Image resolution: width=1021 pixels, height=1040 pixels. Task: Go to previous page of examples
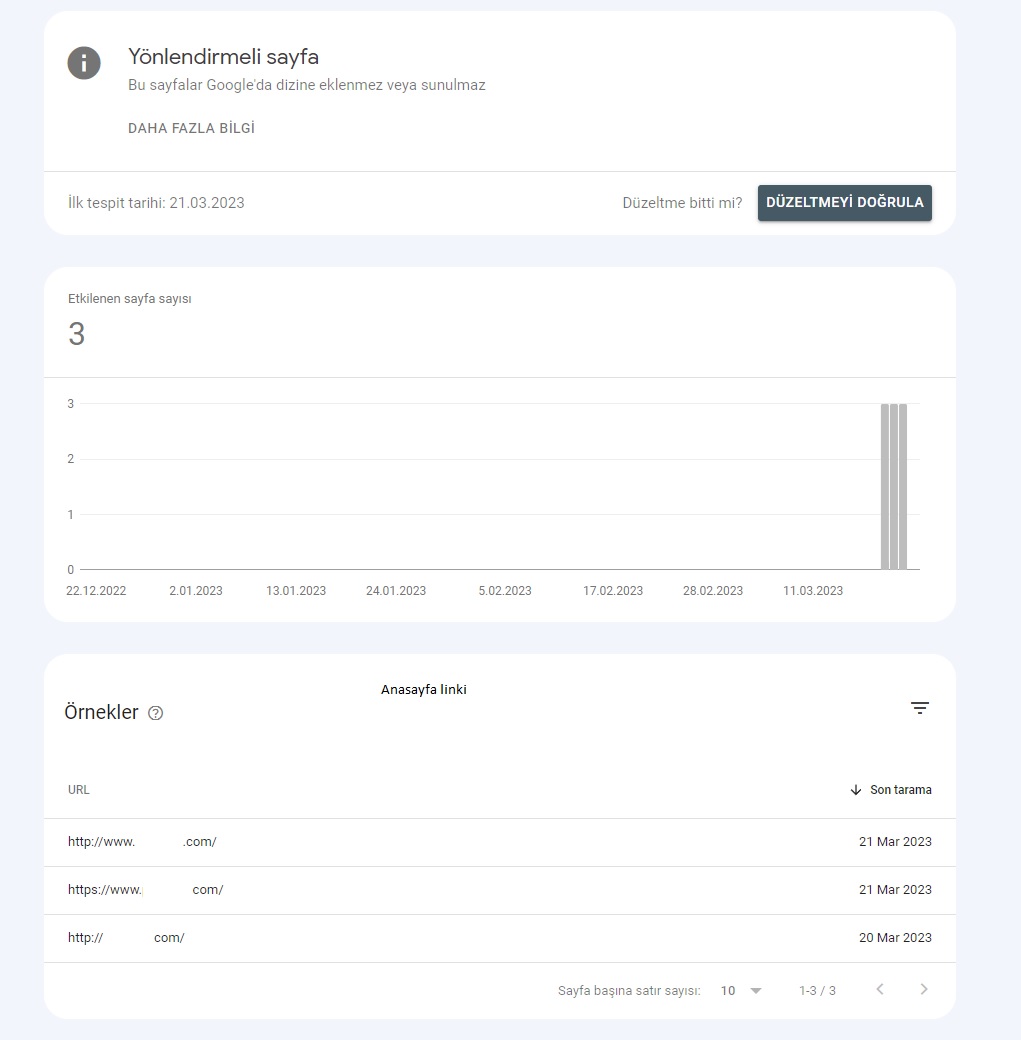click(x=880, y=990)
